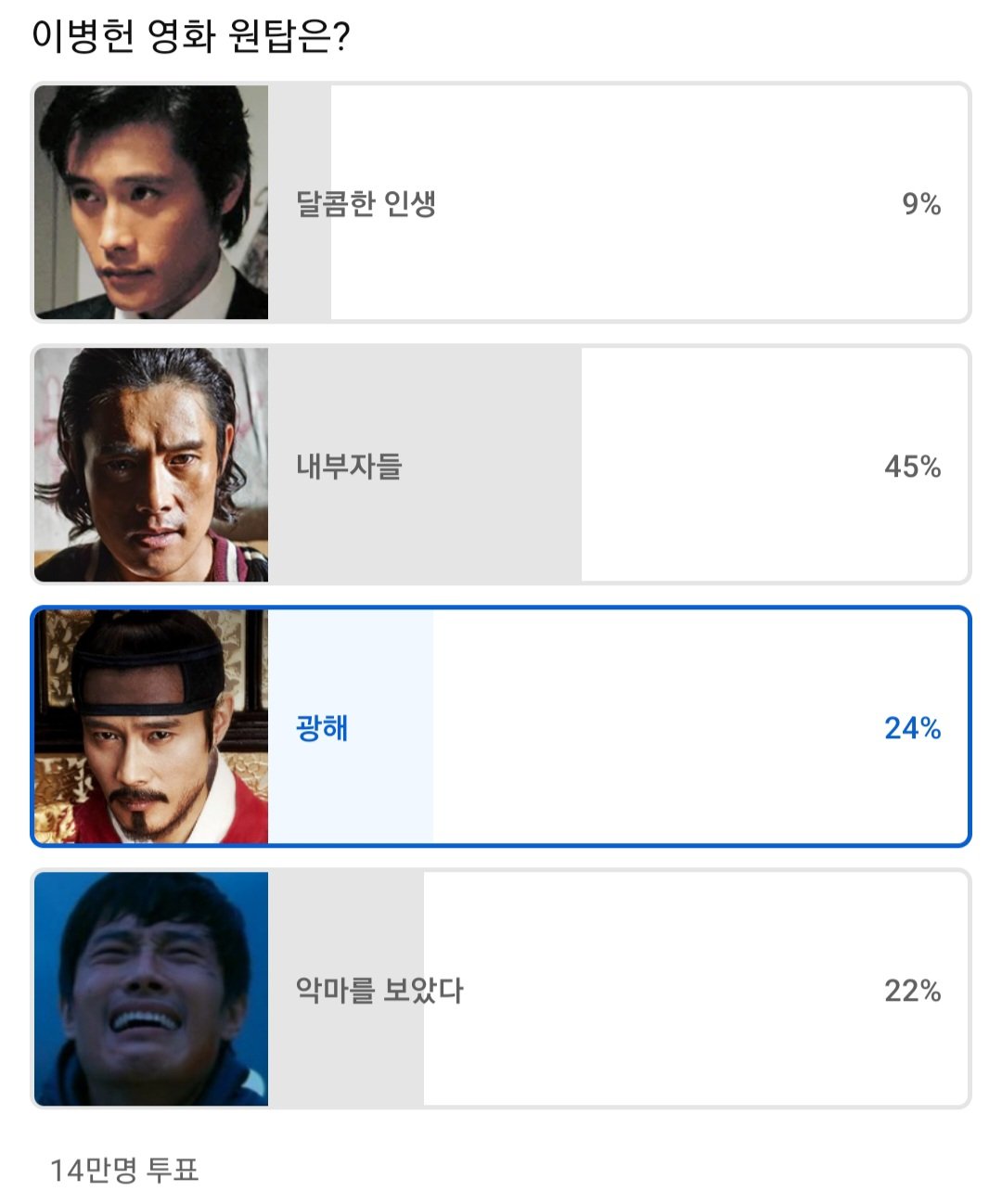Choose the 악마를 보았다 option label
This screenshot has width=1002, height=1204.
(x=379, y=991)
